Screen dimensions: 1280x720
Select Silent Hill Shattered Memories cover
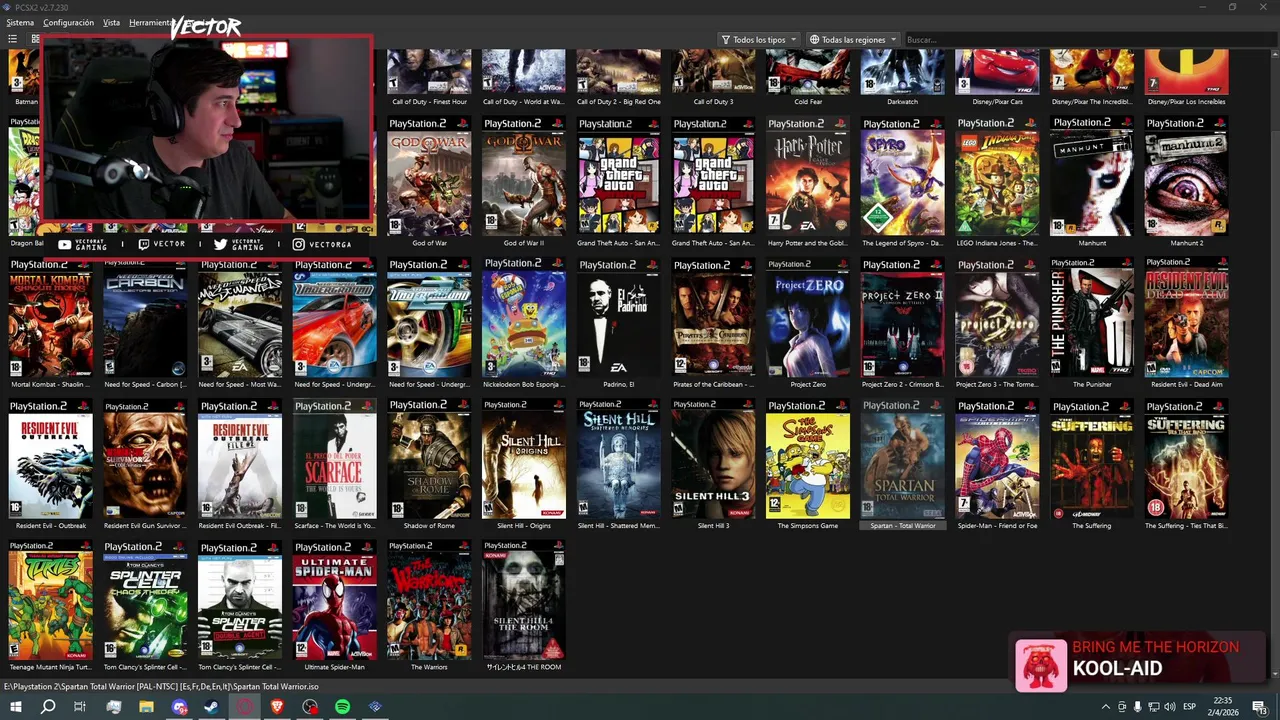(x=618, y=459)
